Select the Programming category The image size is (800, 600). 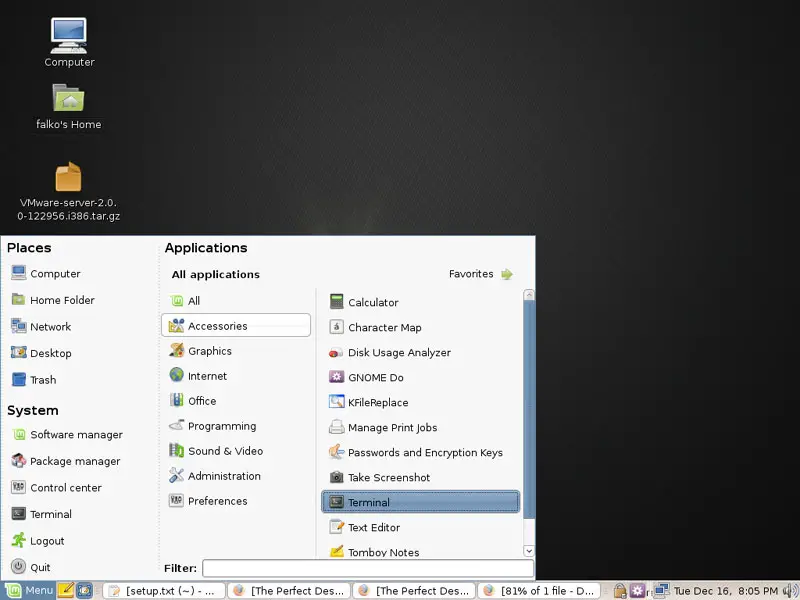click(x=236, y=426)
